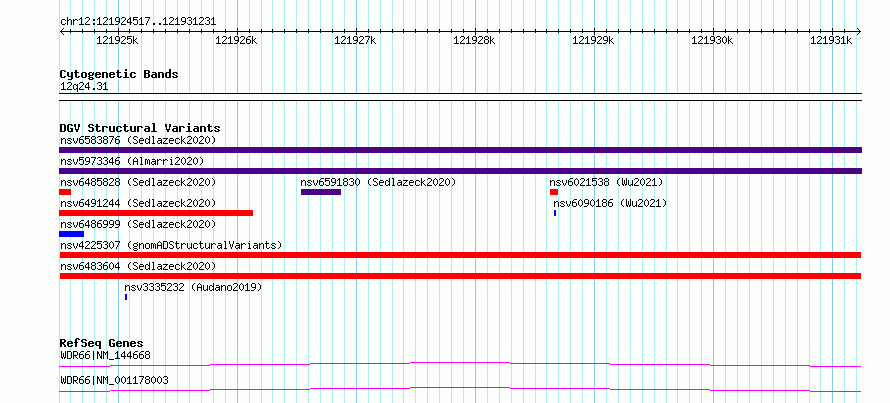Open label nsv6485828 (Sedlazeck2020)
Screen dimensions: 890x403
(x=138, y=182)
